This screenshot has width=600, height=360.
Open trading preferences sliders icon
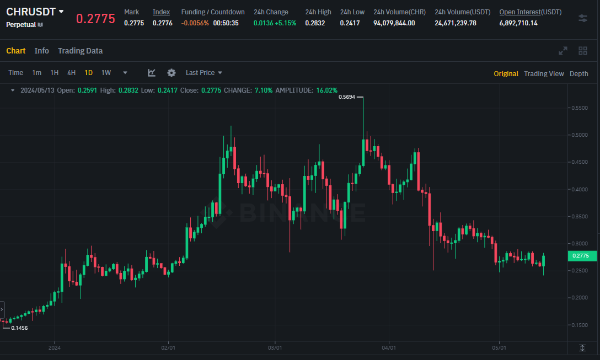click(x=582, y=18)
